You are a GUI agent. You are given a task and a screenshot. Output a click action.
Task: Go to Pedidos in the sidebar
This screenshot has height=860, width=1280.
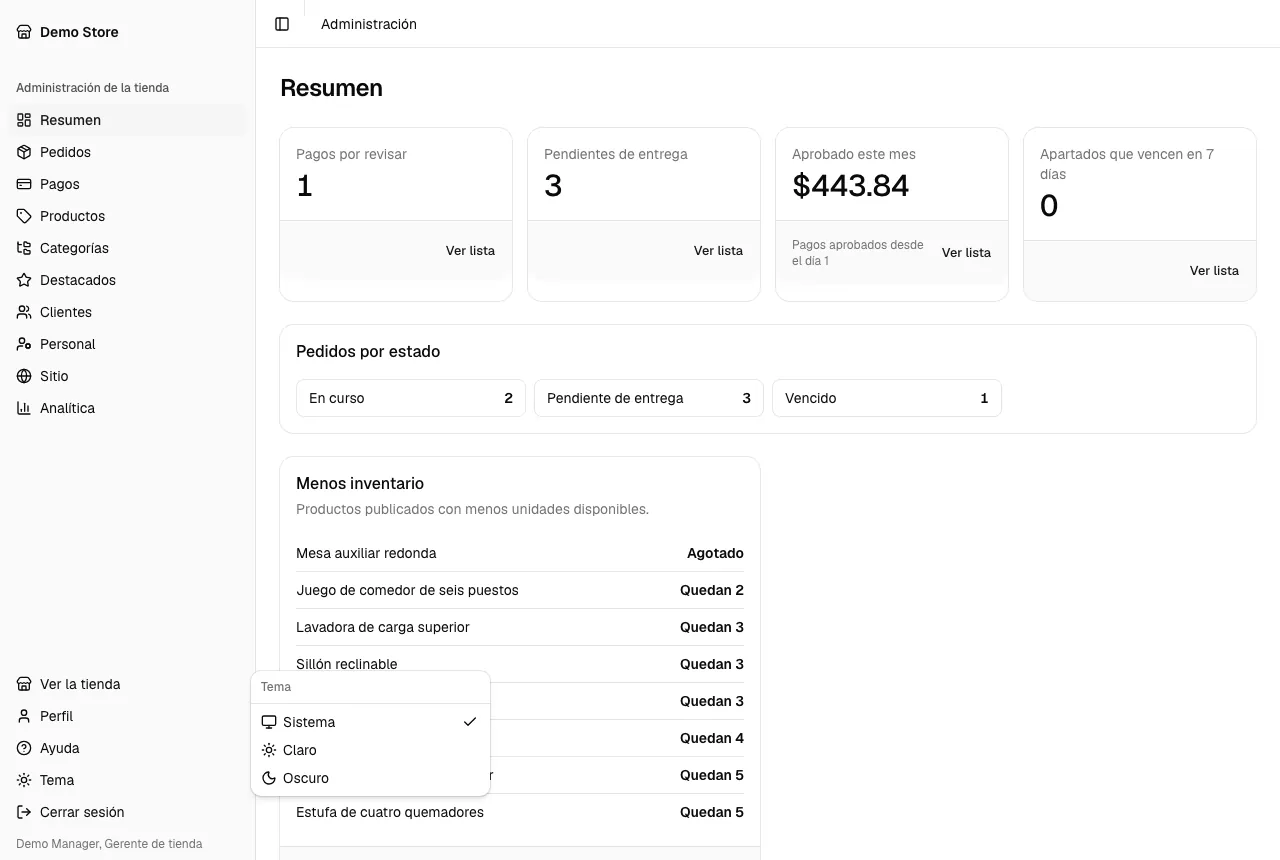coord(127,152)
